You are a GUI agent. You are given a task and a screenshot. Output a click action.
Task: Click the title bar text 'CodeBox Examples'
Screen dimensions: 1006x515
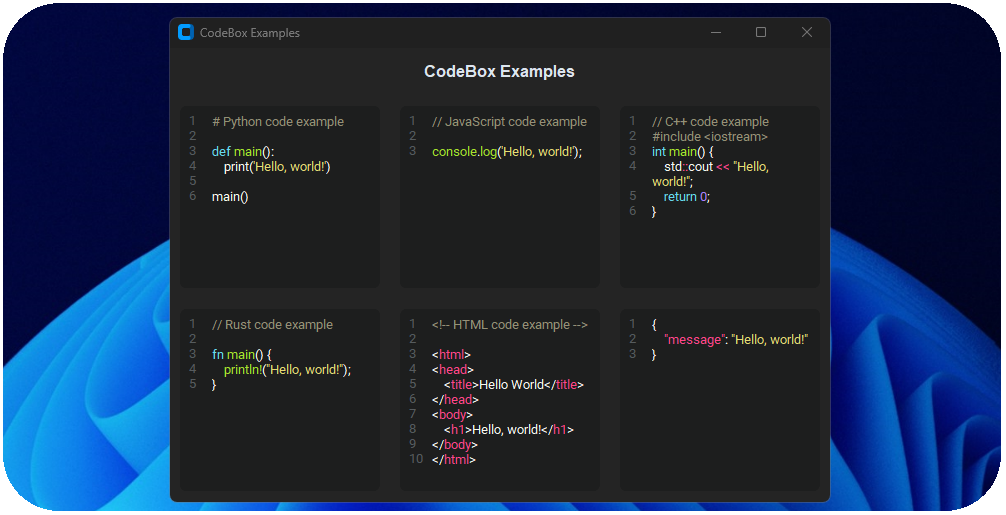[x=250, y=33]
